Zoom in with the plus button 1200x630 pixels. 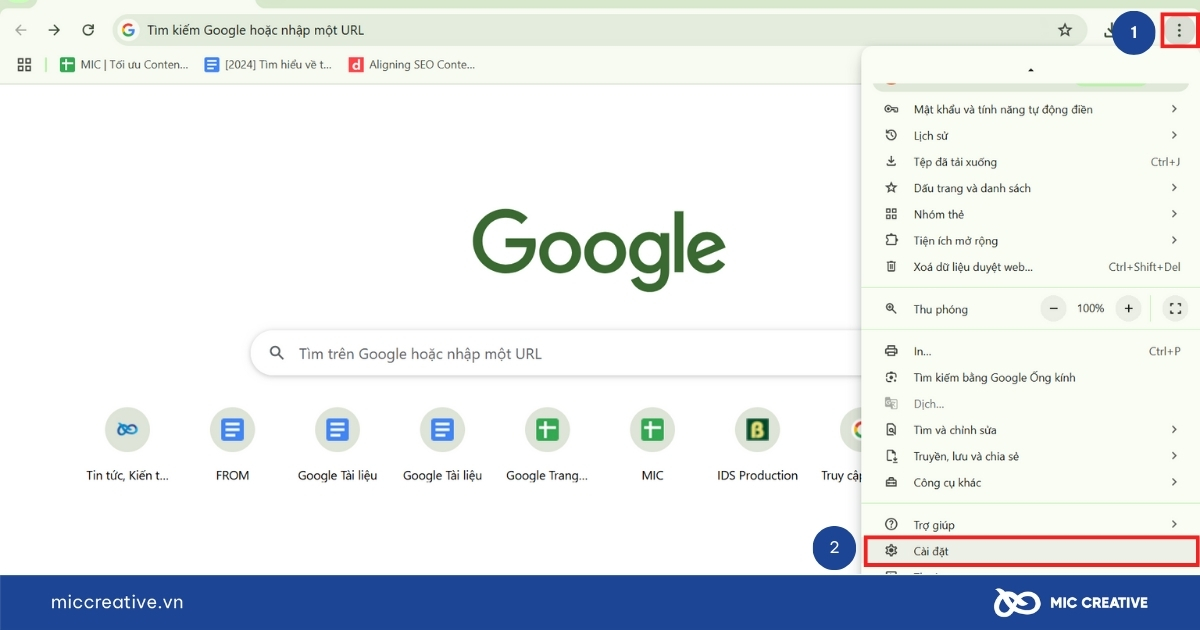[1128, 309]
